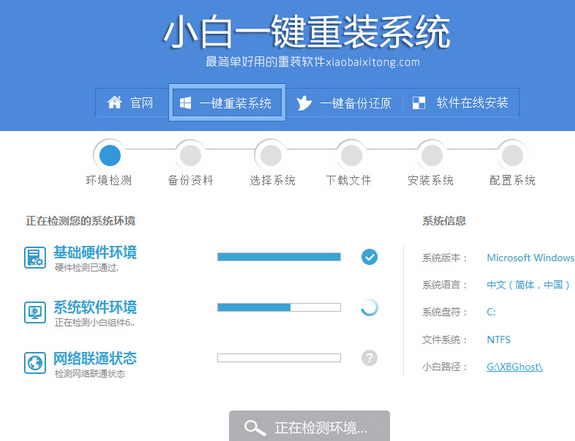Click the blue checkmark for hardware check
The height and width of the screenshot is (441, 575).
pos(369,257)
